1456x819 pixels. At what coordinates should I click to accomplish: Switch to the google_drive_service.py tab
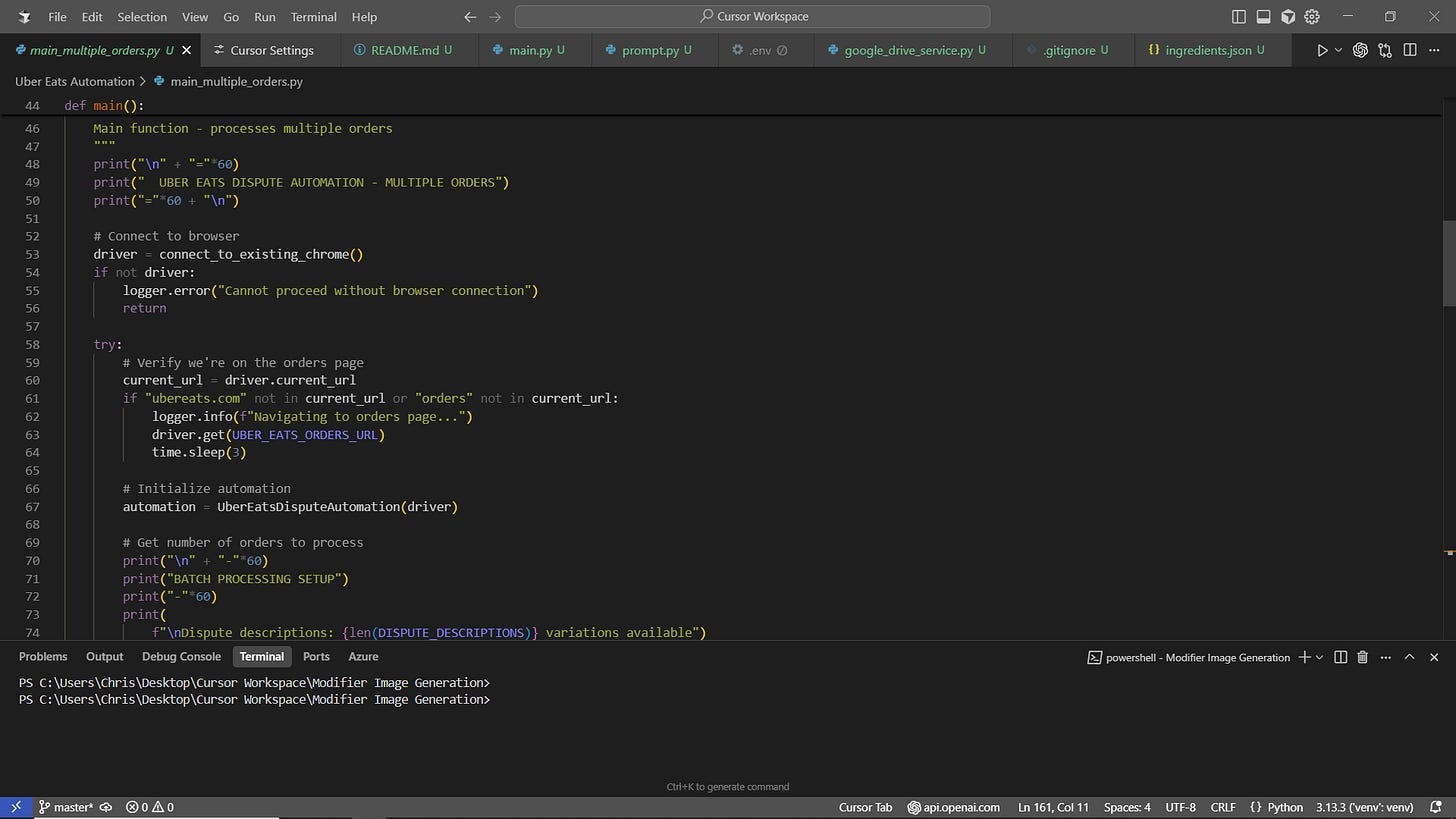pyautogui.click(x=908, y=50)
